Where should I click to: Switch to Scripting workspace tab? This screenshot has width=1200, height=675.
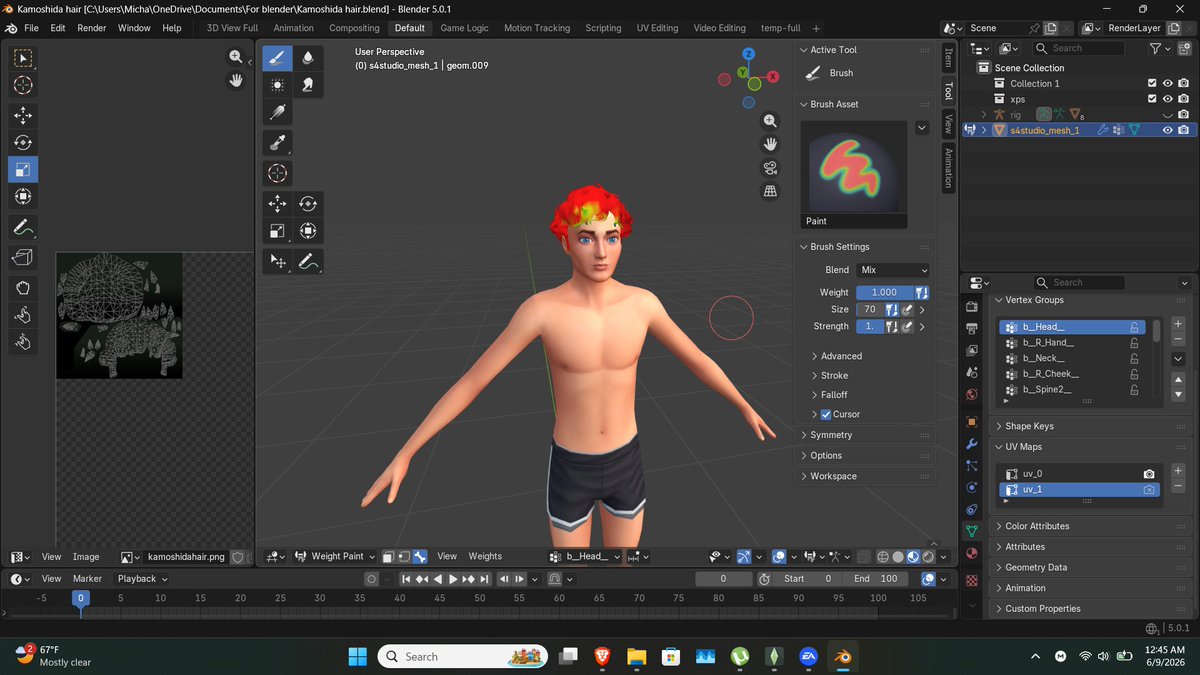tap(603, 28)
